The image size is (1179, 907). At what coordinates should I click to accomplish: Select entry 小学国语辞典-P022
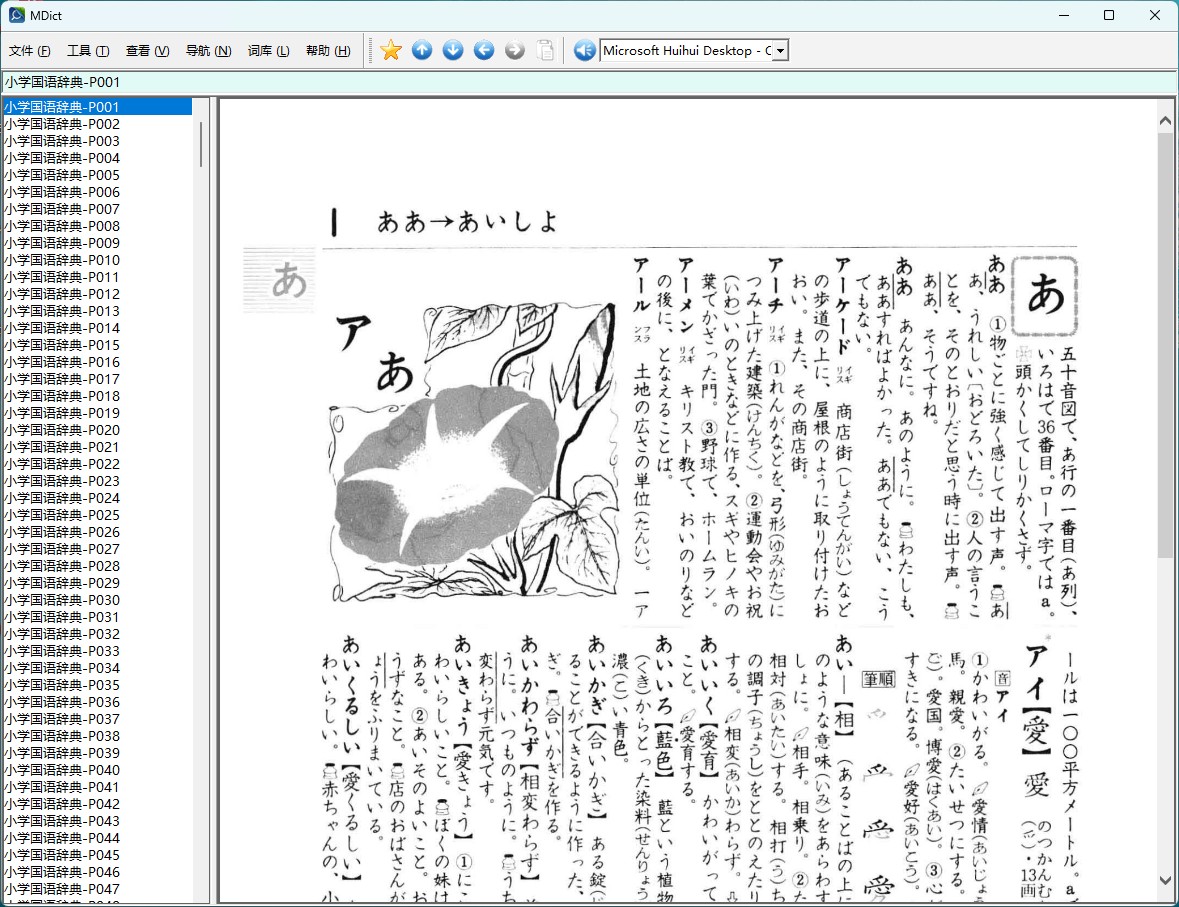97,464
